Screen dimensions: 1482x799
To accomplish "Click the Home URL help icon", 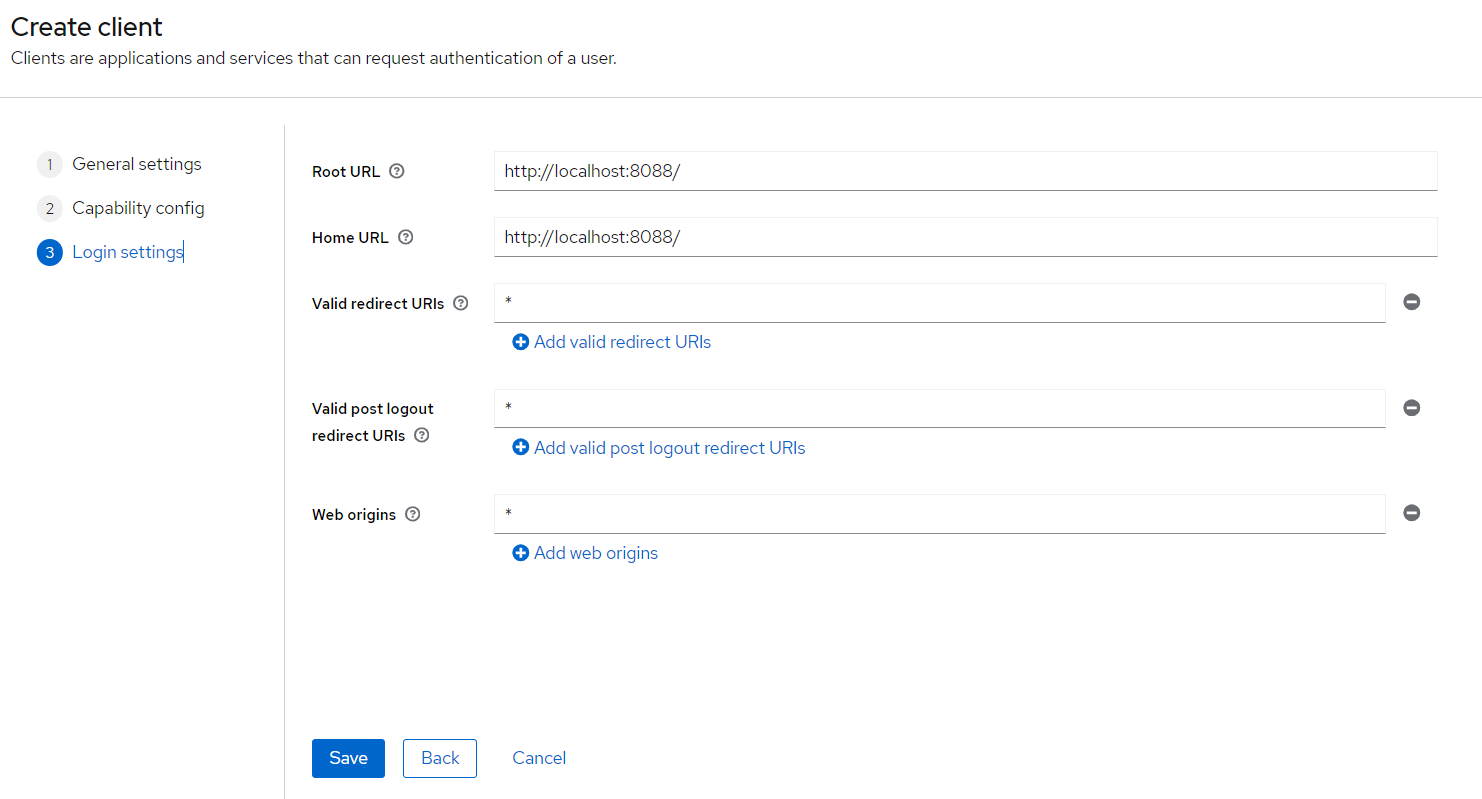I will [x=405, y=238].
